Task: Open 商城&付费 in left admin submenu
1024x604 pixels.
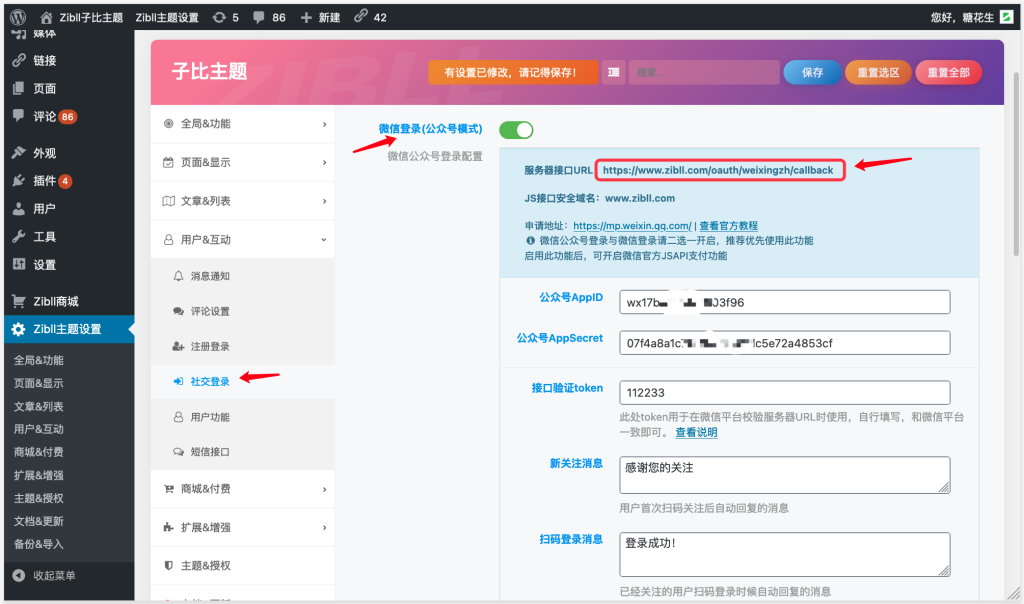Action: point(39,452)
